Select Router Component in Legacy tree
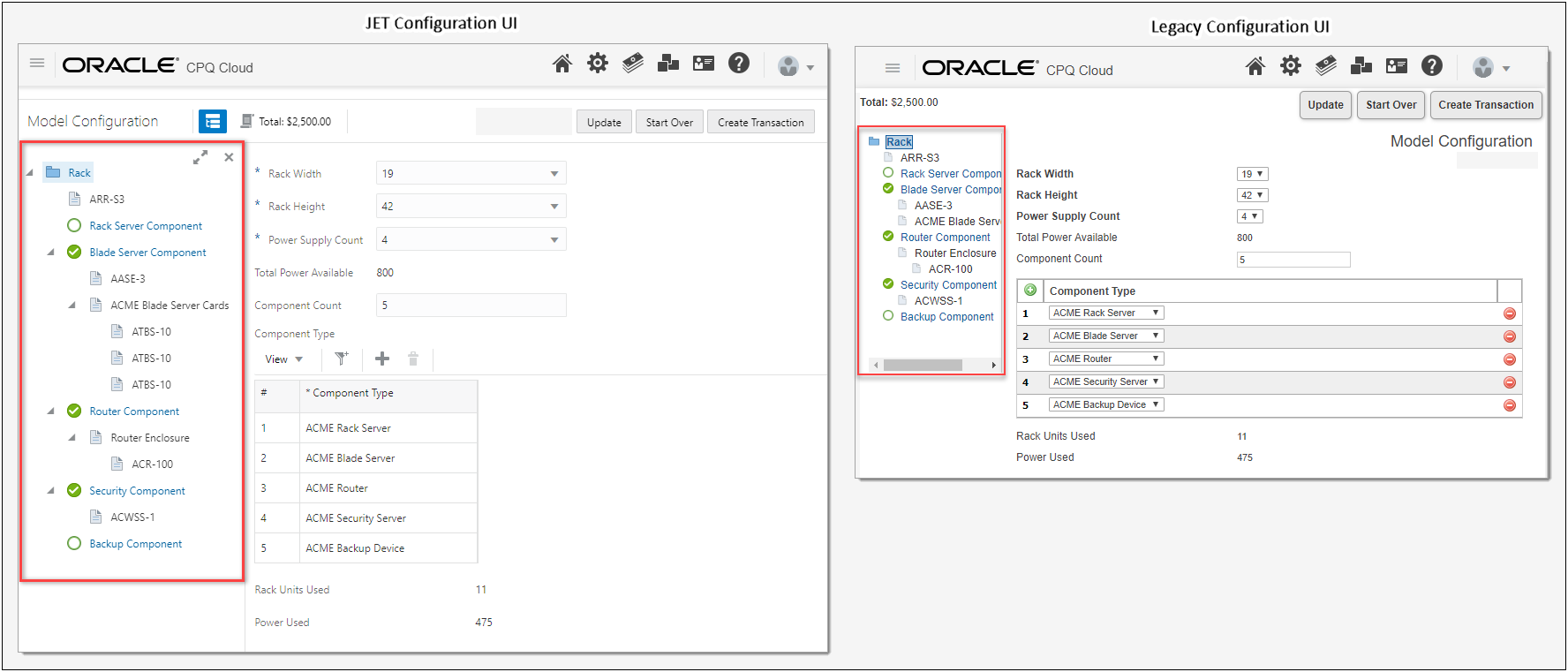The width and height of the screenshot is (1568, 672). [x=946, y=238]
